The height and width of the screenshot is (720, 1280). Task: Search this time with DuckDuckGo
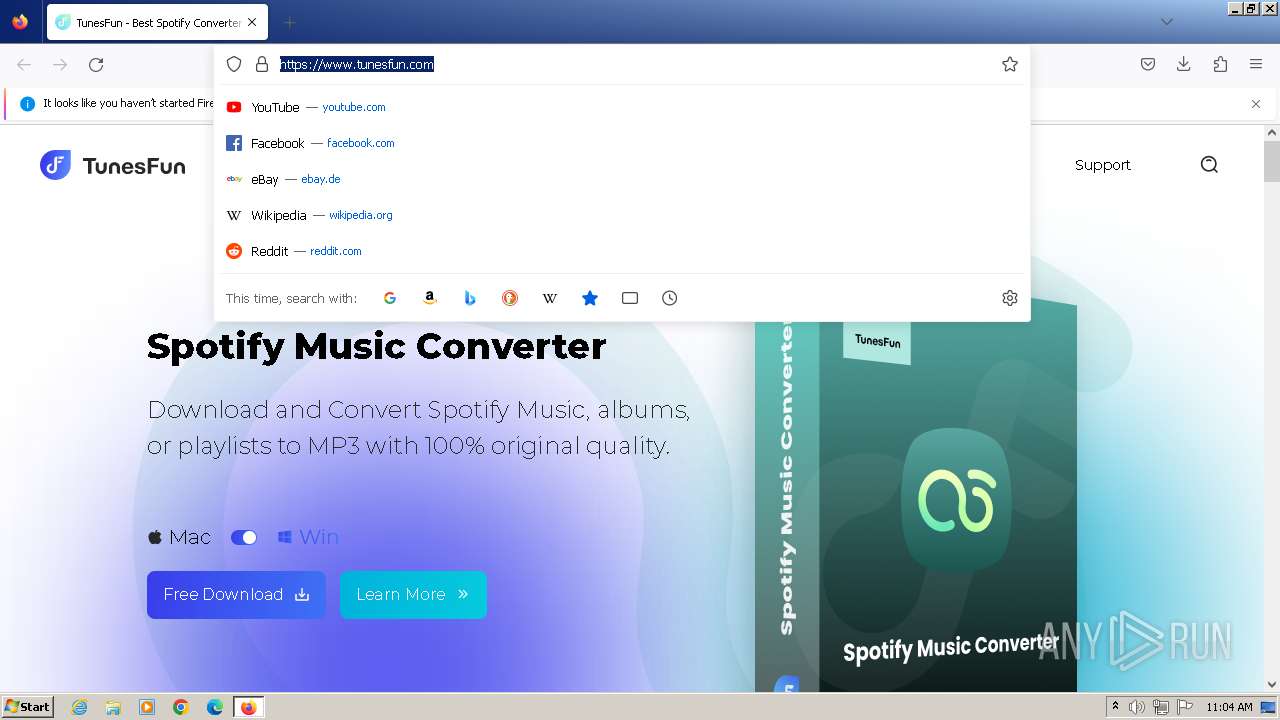coord(510,298)
